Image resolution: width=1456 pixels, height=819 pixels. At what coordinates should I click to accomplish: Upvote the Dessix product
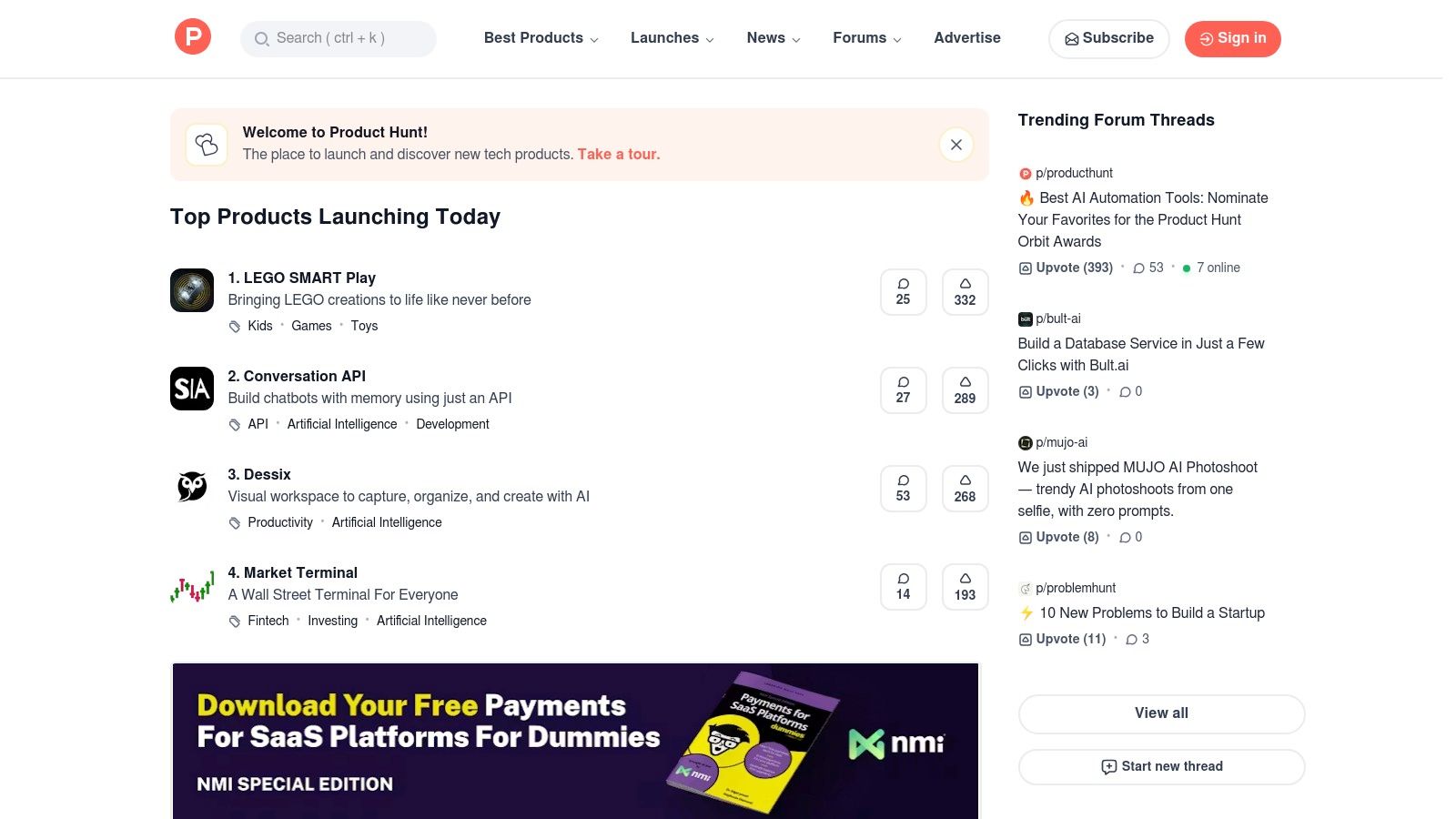click(x=965, y=488)
